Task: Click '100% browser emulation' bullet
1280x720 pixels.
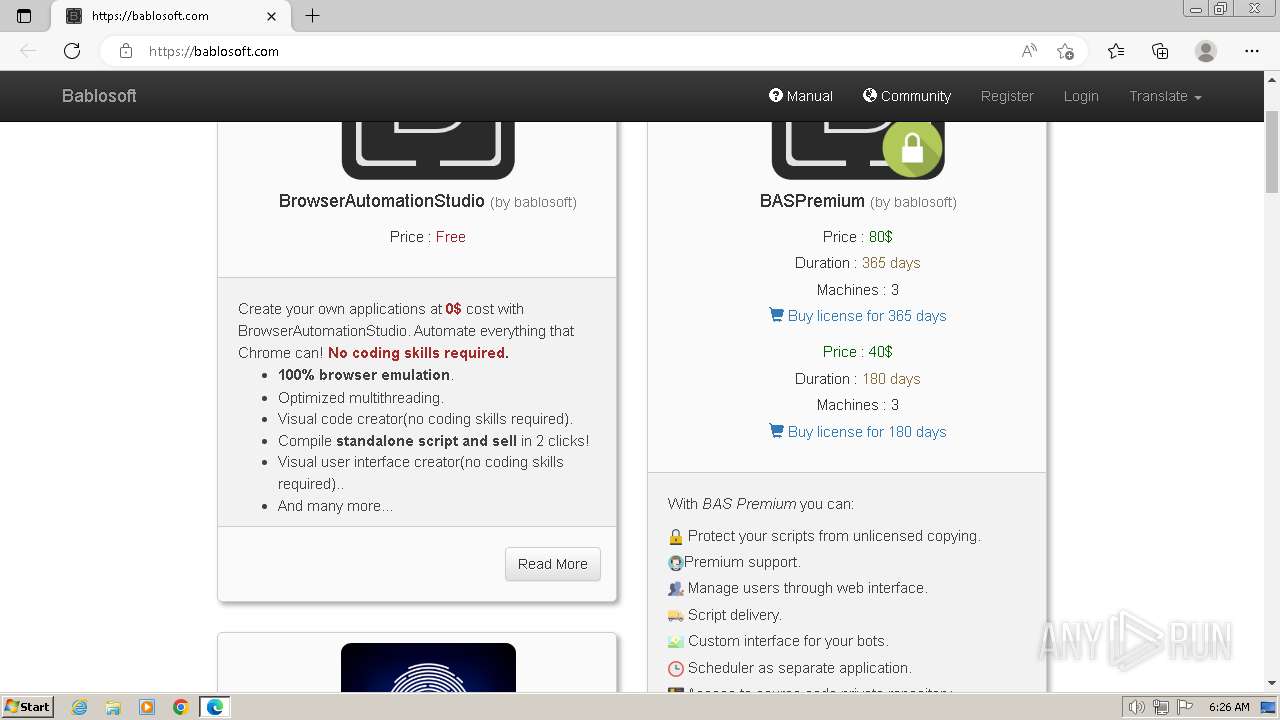Action: click(365, 375)
